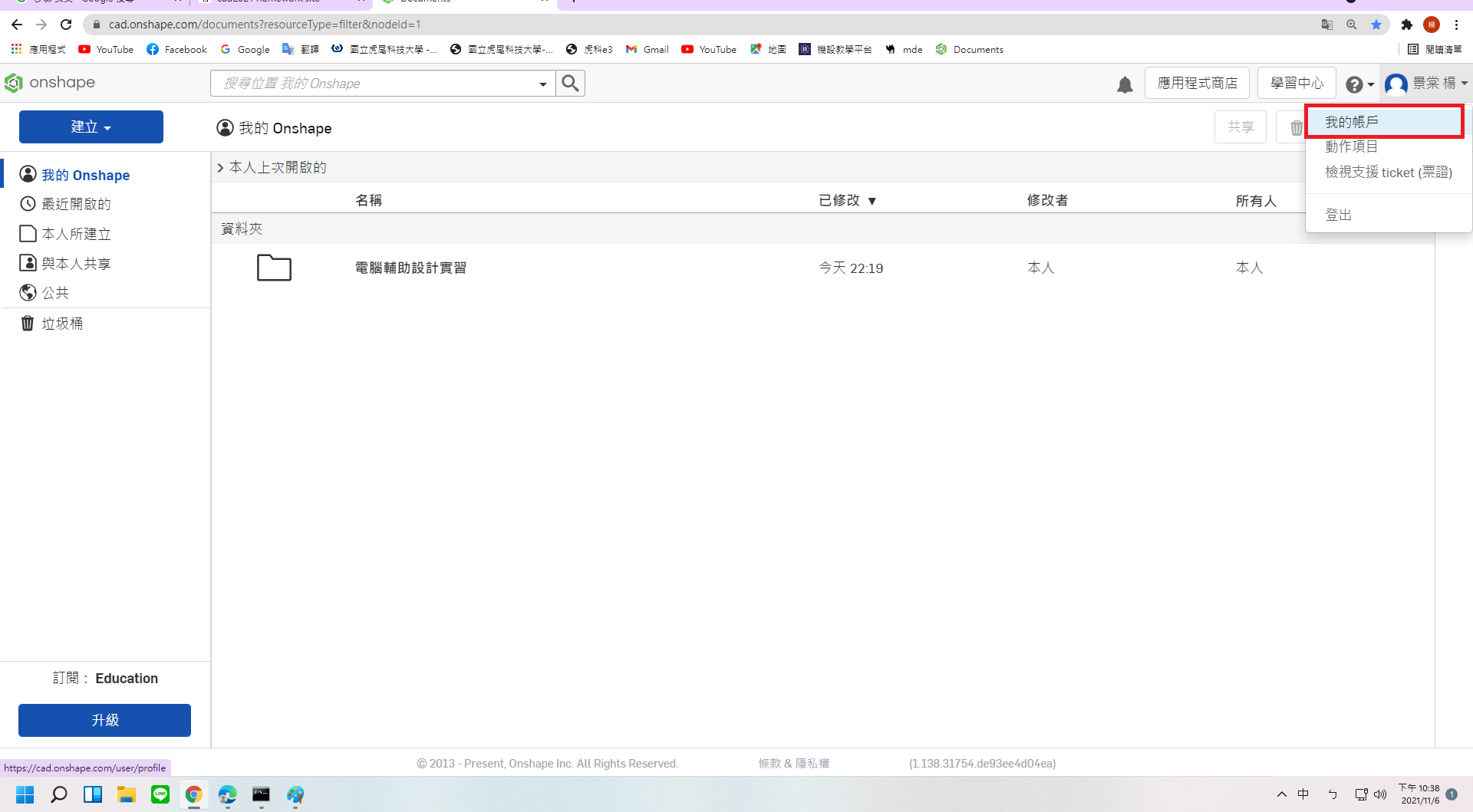Click folder name 電腦輔助設計實習
Screen dimensions: 1473x812
coord(410,268)
